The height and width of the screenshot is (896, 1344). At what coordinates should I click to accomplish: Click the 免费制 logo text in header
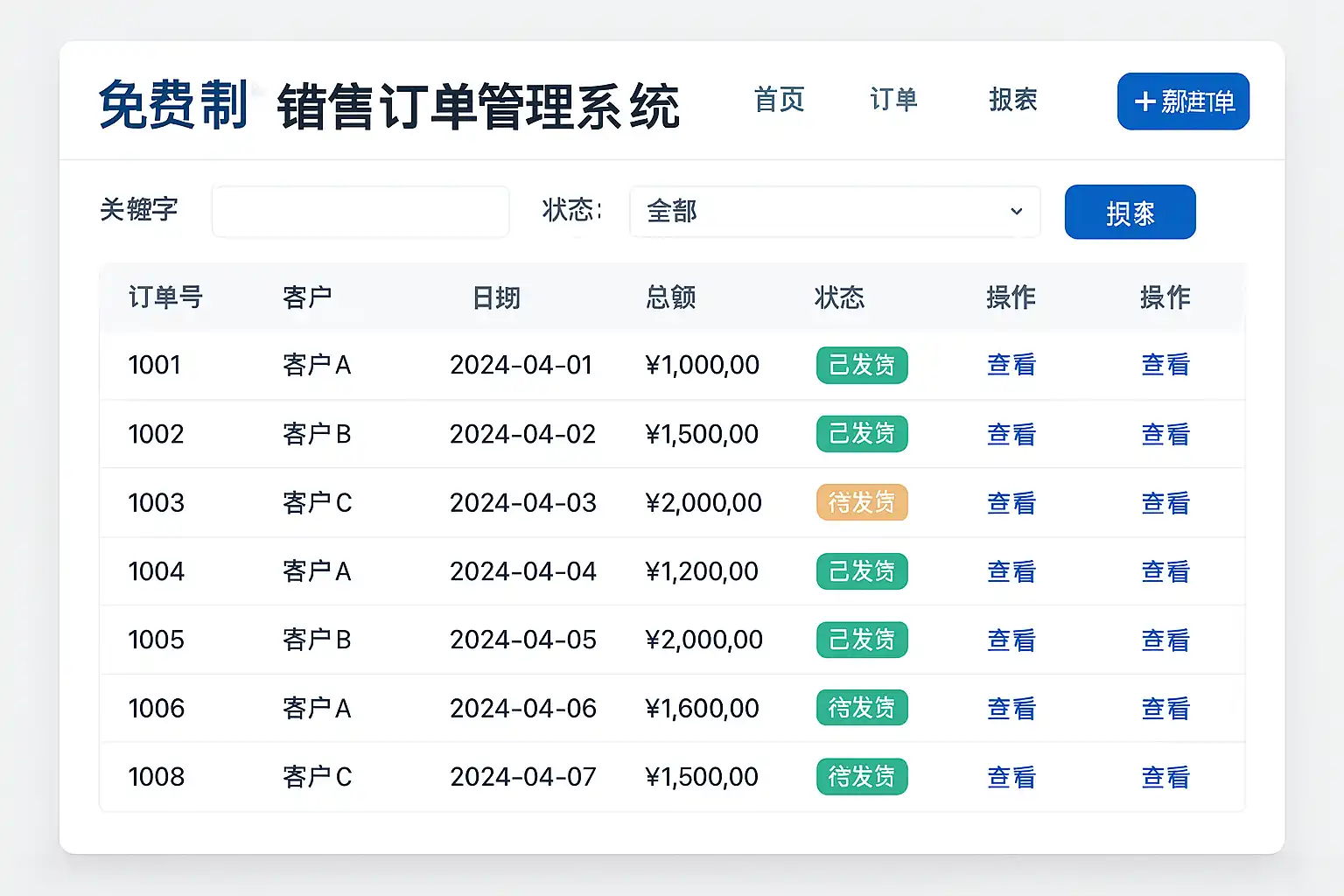pyautogui.click(x=173, y=105)
